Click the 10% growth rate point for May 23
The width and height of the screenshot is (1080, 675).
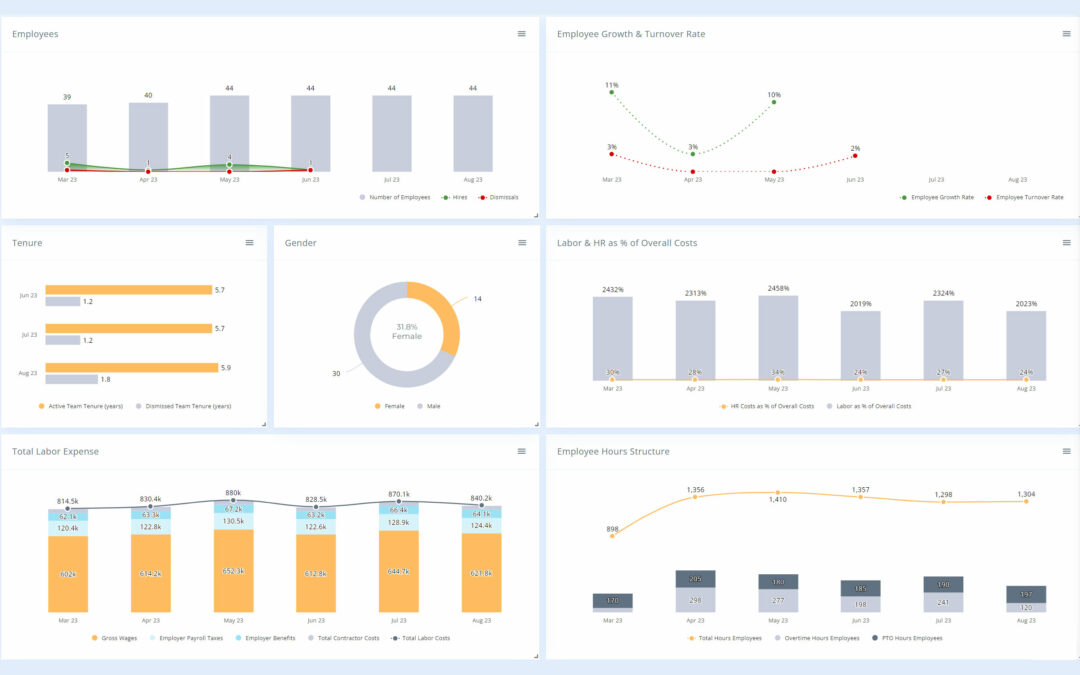tap(774, 102)
